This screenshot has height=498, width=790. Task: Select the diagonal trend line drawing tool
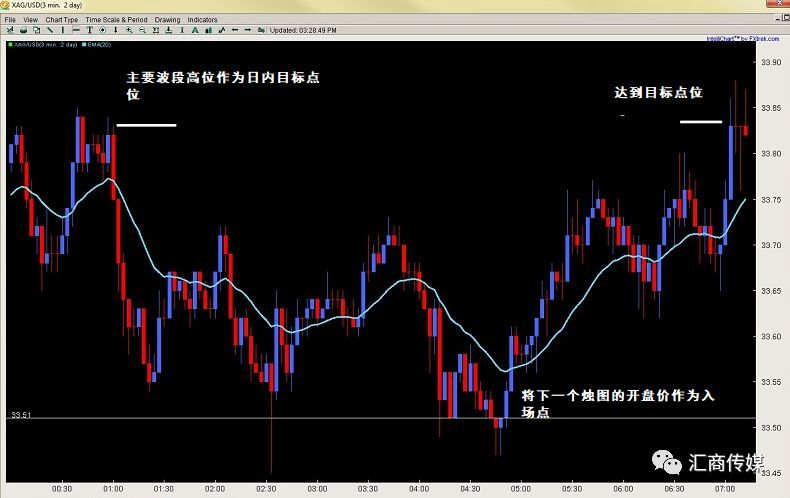[49, 30]
